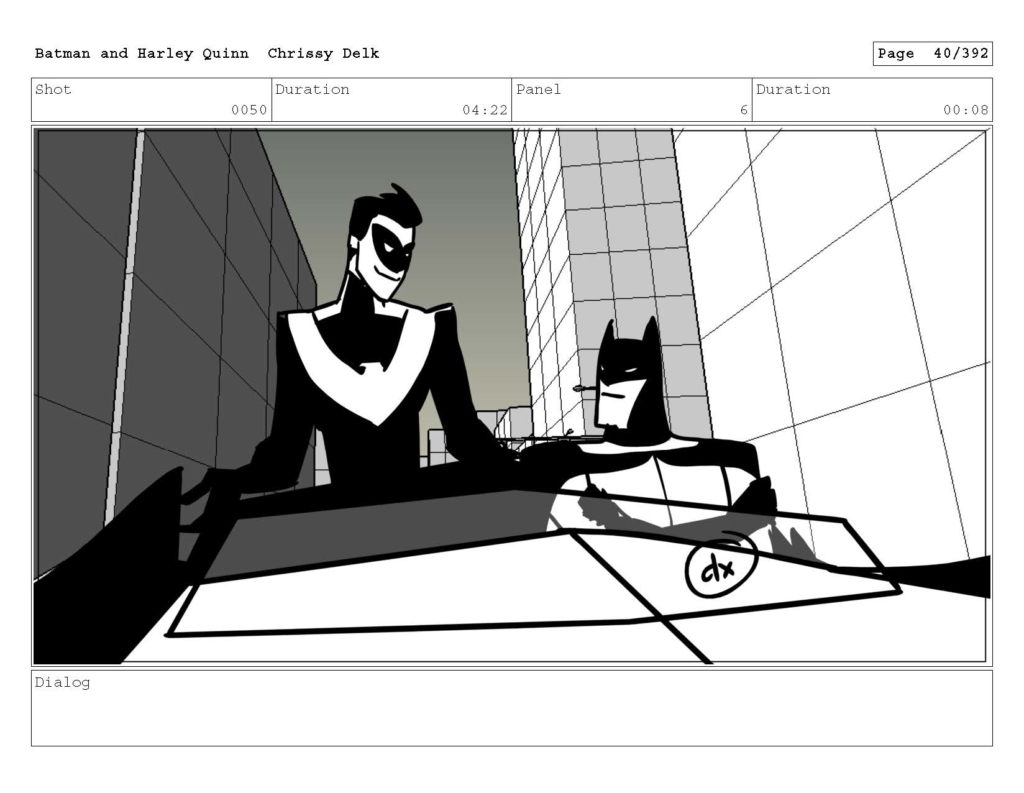The height and width of the screenshot is (793, 1024).
Task: Click the shot number '0050'
Action: click(249, 110)
